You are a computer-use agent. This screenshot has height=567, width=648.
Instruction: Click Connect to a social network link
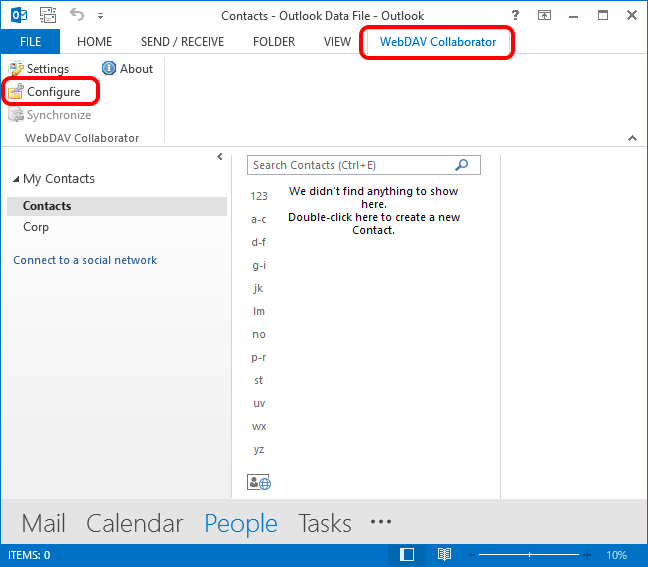(85, 260)
